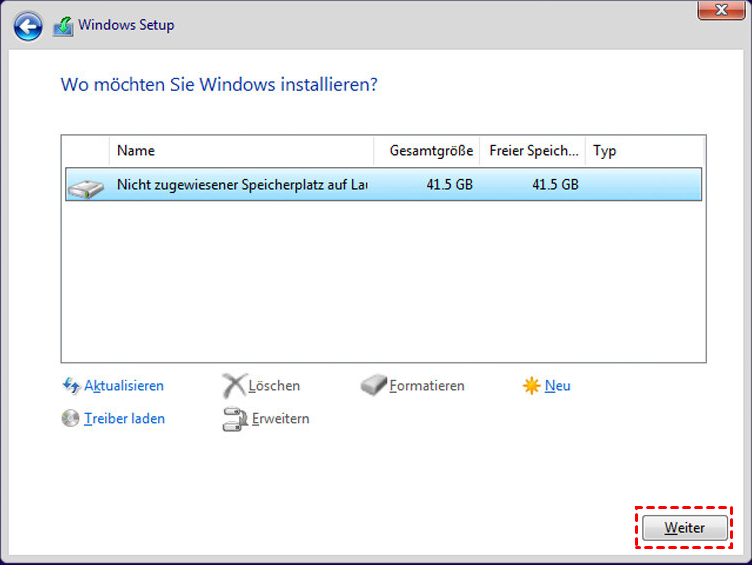
Task: Click the Löschen X icon
Action: point(234,385)
